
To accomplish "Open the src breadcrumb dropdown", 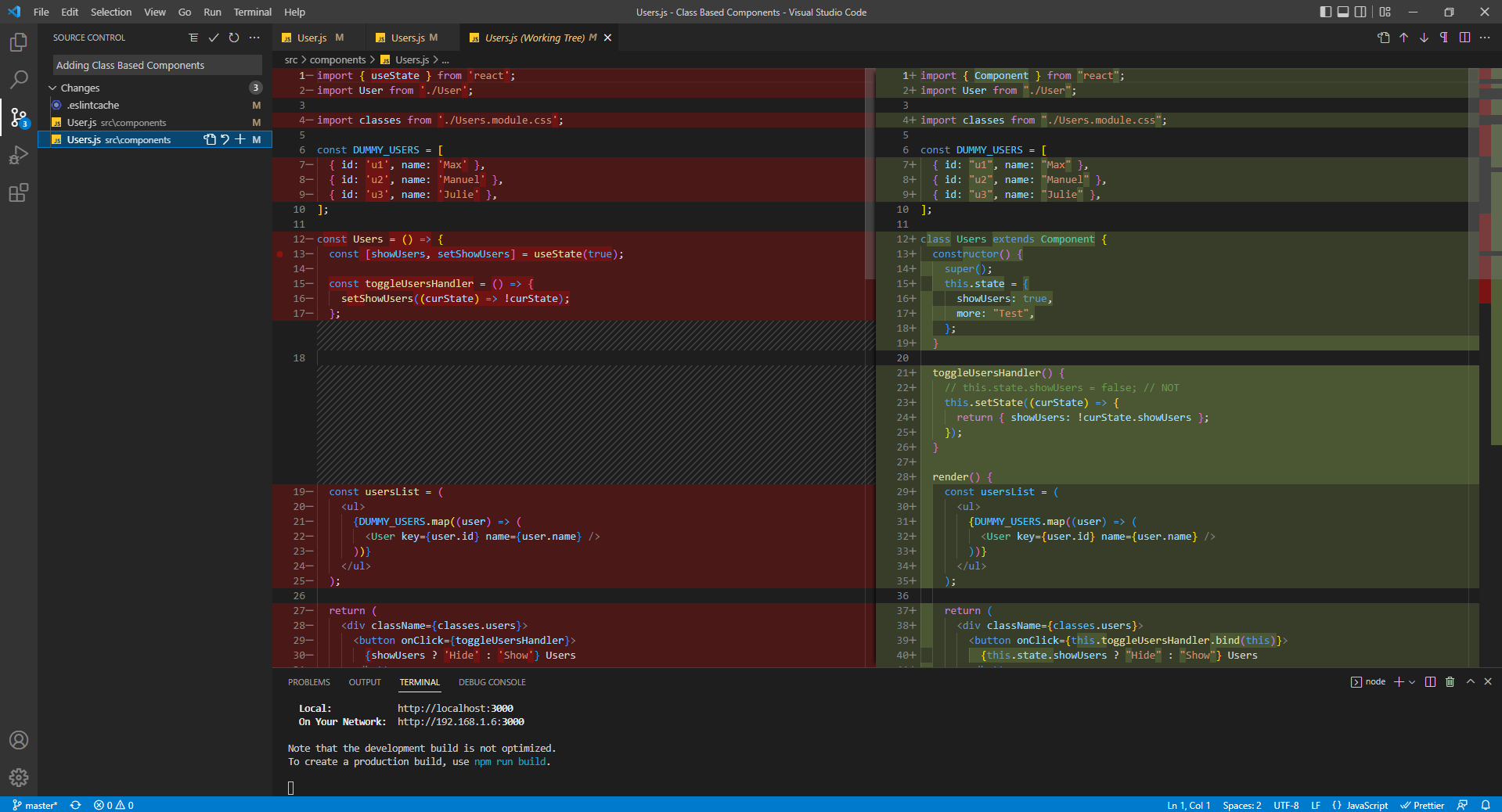I will point(291,60).
